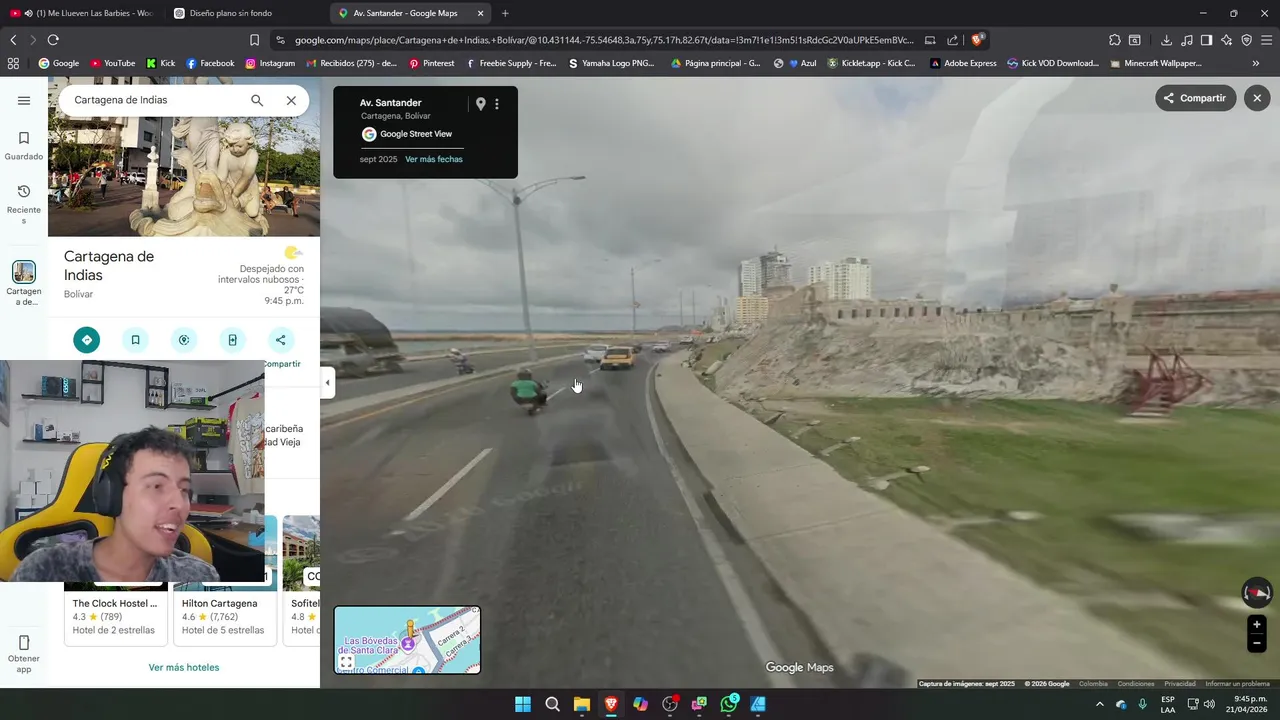1280x720 pixels.
Task: Click Informar un problema footer link
Action: point(1237,684)
